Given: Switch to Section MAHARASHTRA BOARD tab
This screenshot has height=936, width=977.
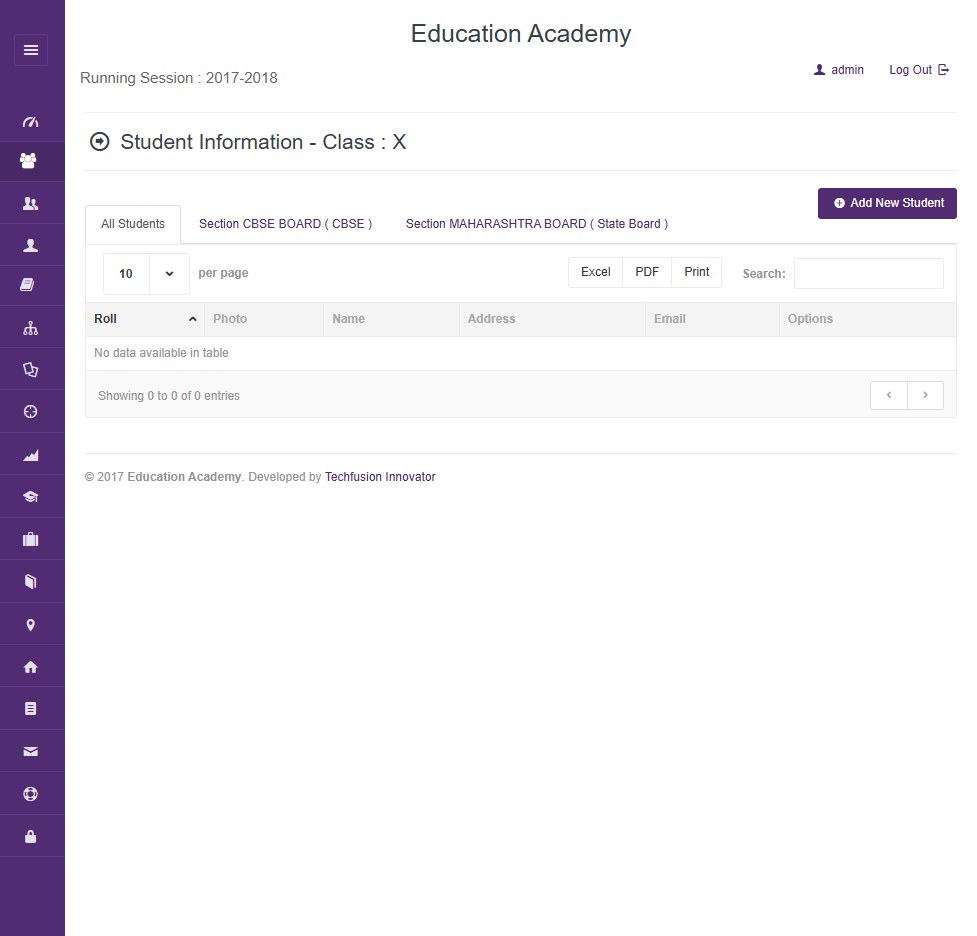Looking at the screenshot, I should [x=537, y=224].
